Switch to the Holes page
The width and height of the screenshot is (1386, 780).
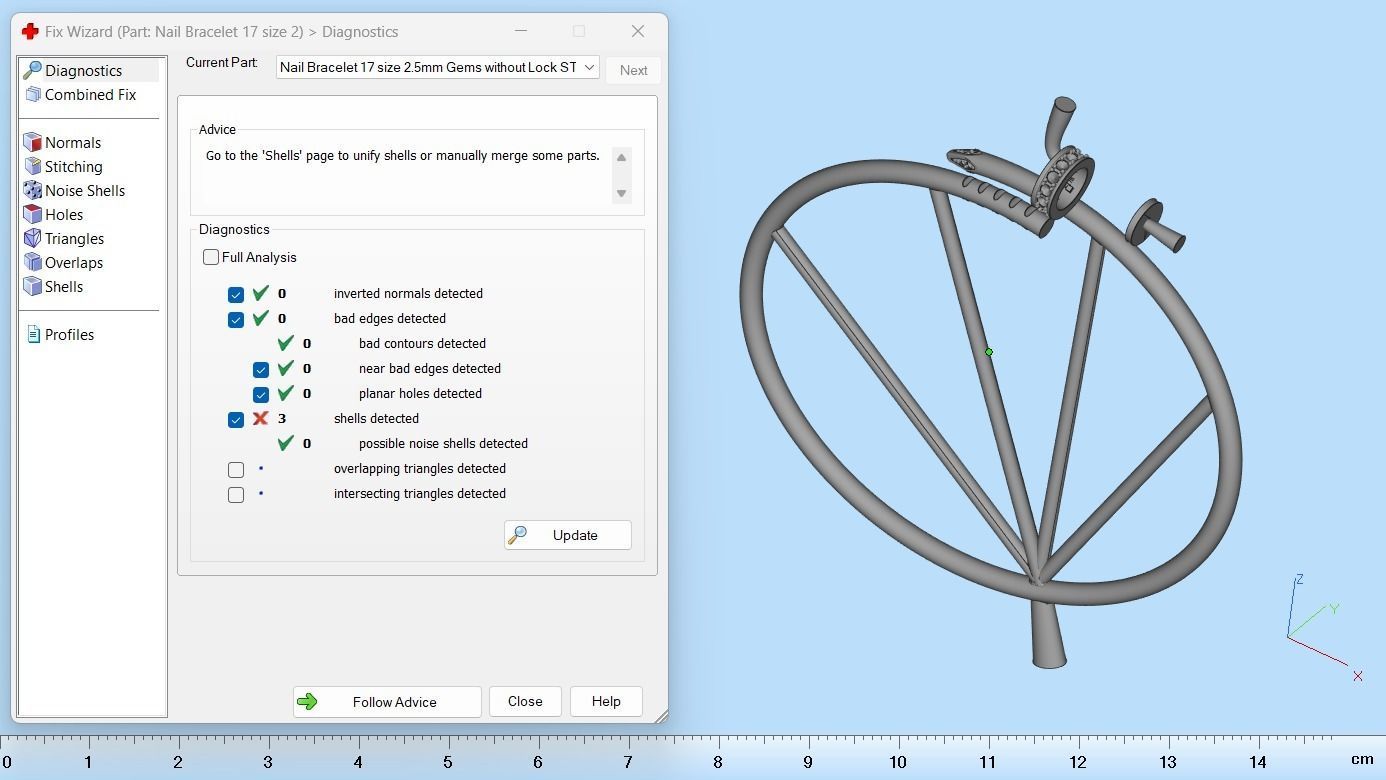coord(63,214)
